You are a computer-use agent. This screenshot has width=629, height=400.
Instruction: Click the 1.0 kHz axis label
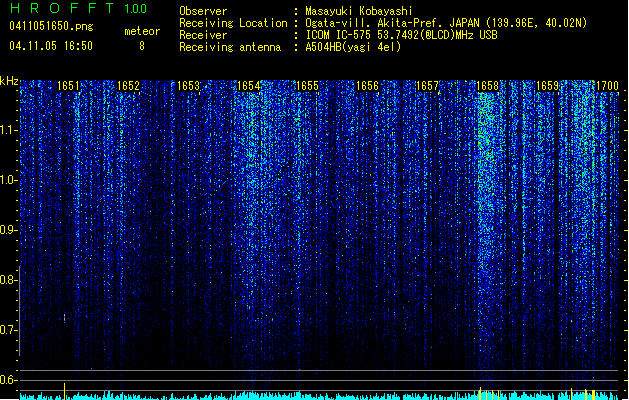[8, 180]
